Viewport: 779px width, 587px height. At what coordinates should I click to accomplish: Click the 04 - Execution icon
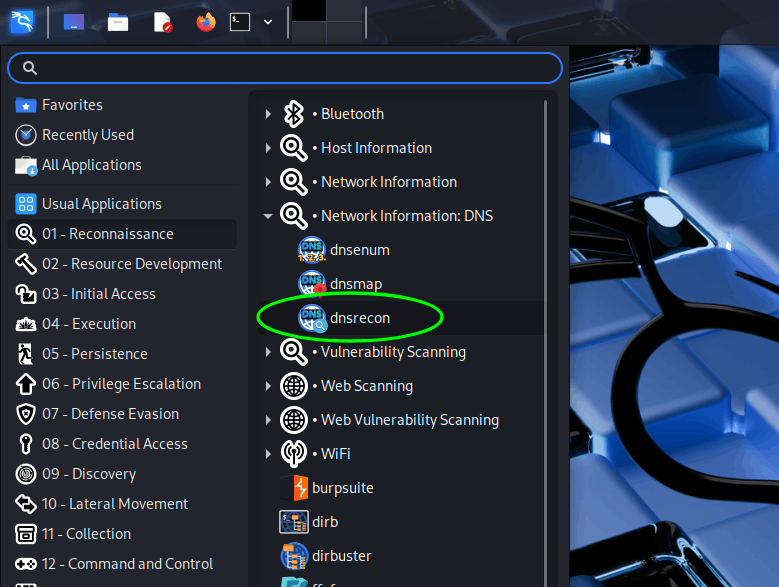pyautogui.click(x=26, y=324)
